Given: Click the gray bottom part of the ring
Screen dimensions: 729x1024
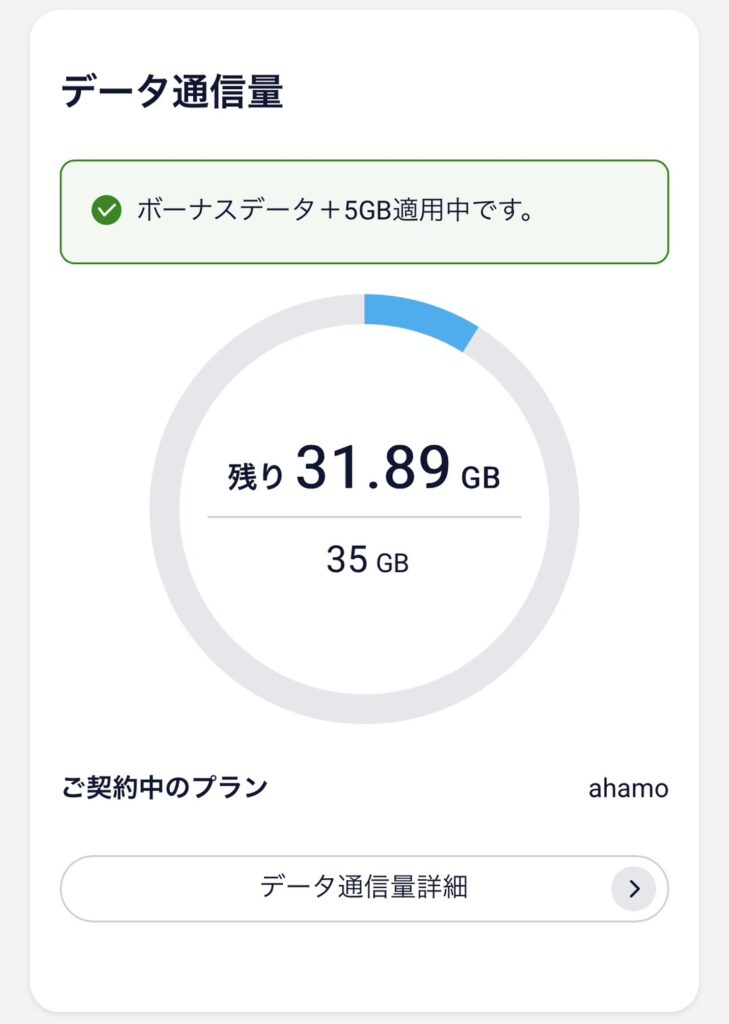Looking at the screenshot, I should pos(364,708).
